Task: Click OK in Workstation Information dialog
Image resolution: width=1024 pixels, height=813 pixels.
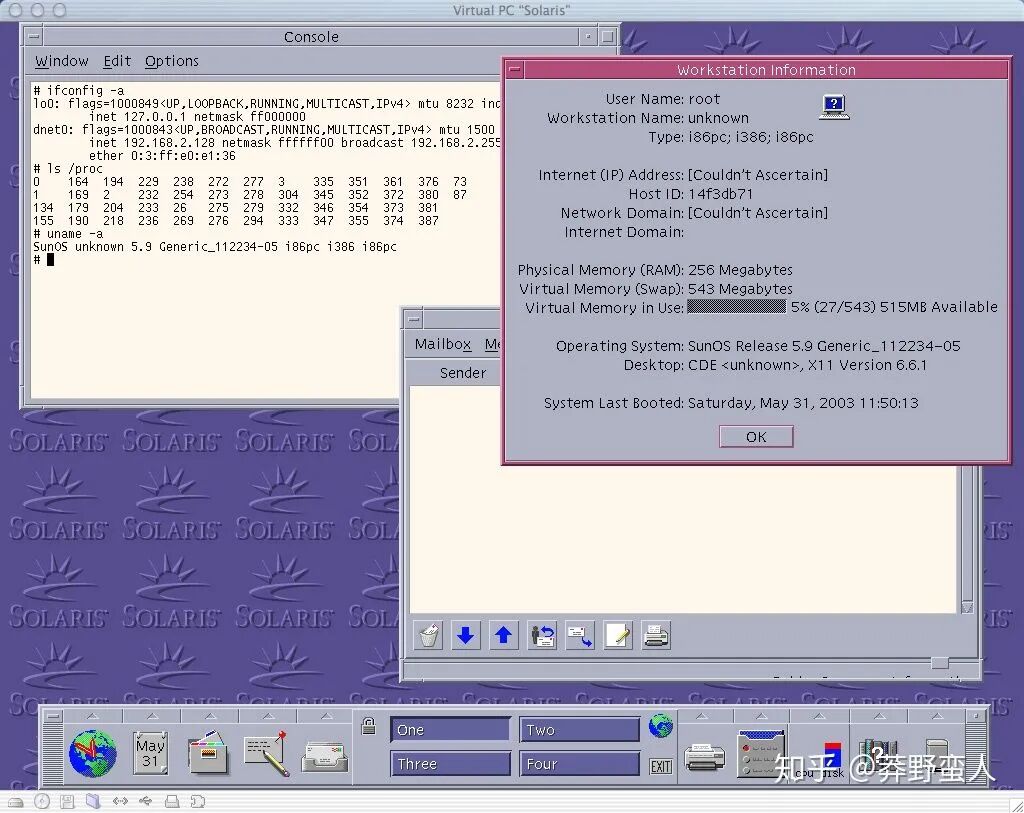Action: click(756, 437)
